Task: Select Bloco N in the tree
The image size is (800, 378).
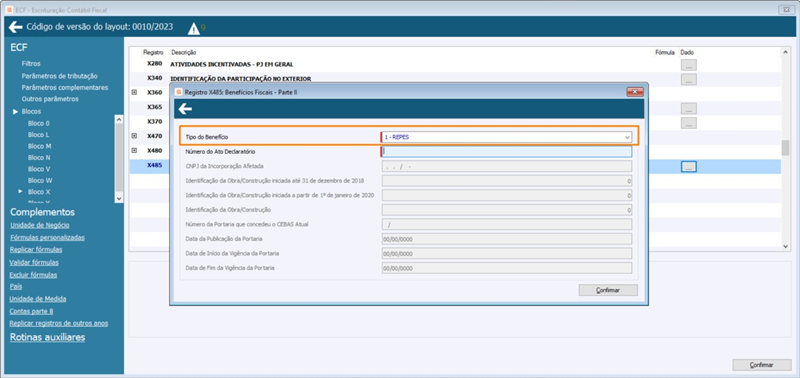Action: click(x=39, y=158)
